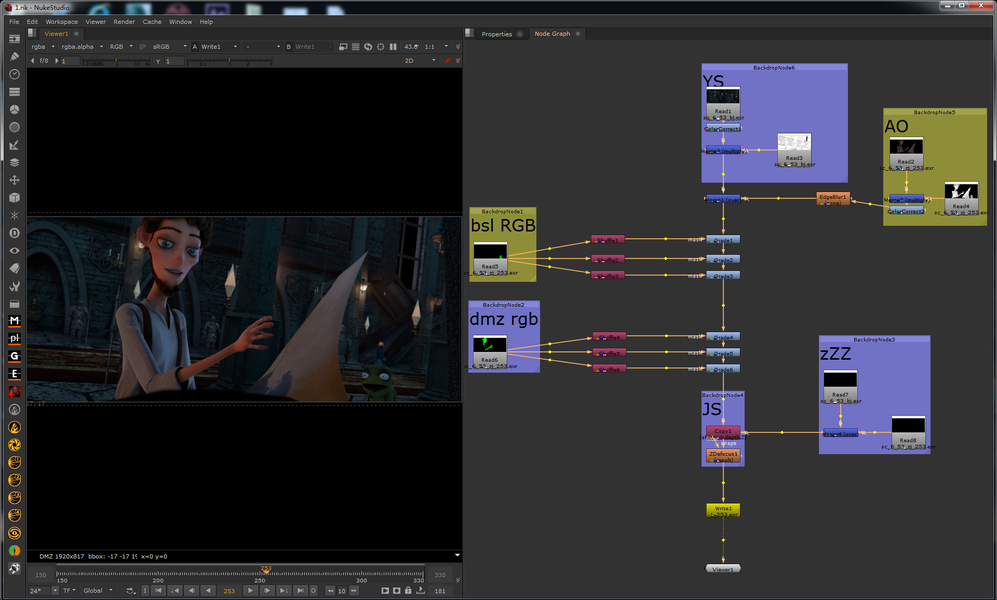Play the sequence forward
Image resolution: width=997 pixels, height=600 pixels.
tap(251, 590)
